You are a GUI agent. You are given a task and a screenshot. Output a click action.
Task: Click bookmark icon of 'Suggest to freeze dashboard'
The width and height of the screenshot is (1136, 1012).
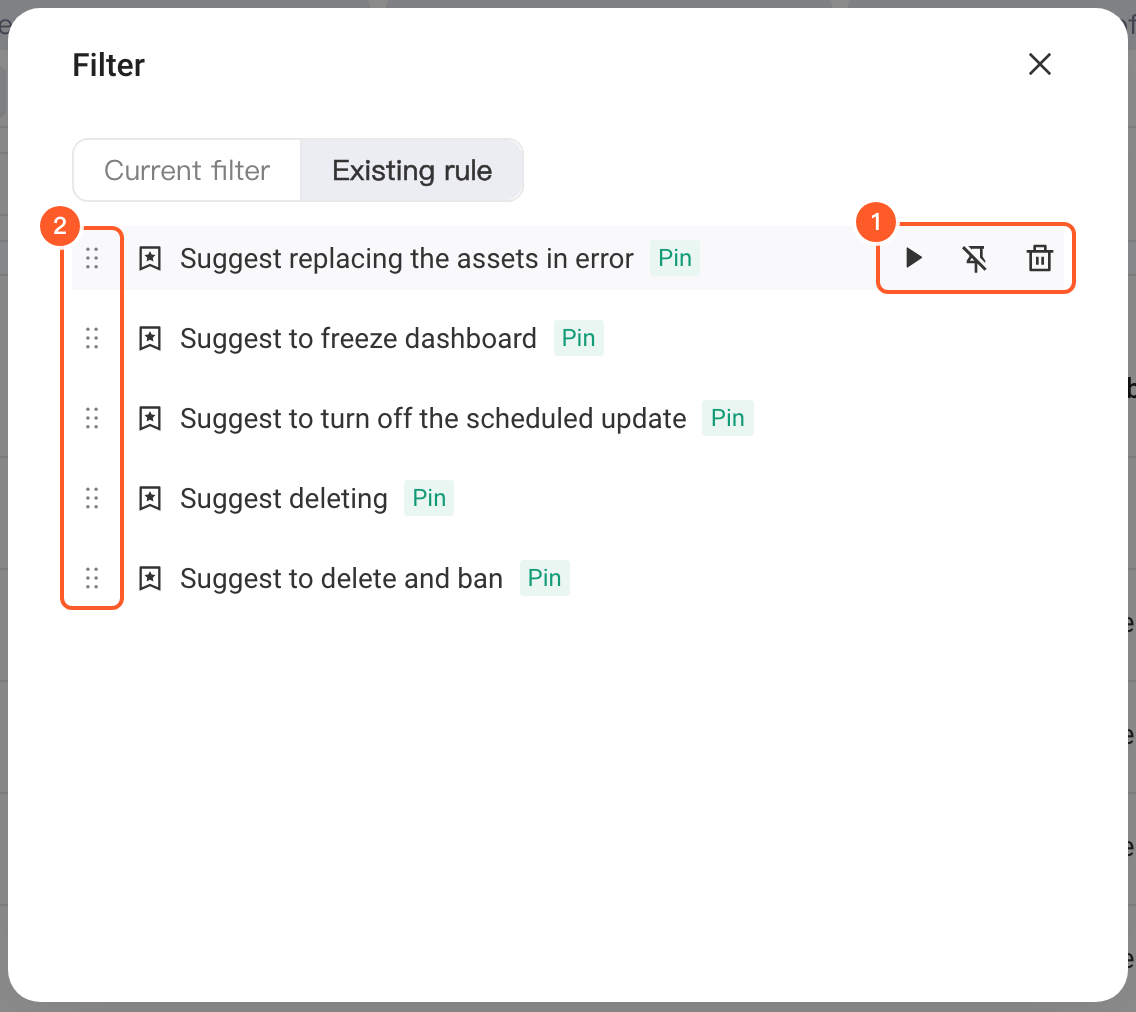[150, 338]
